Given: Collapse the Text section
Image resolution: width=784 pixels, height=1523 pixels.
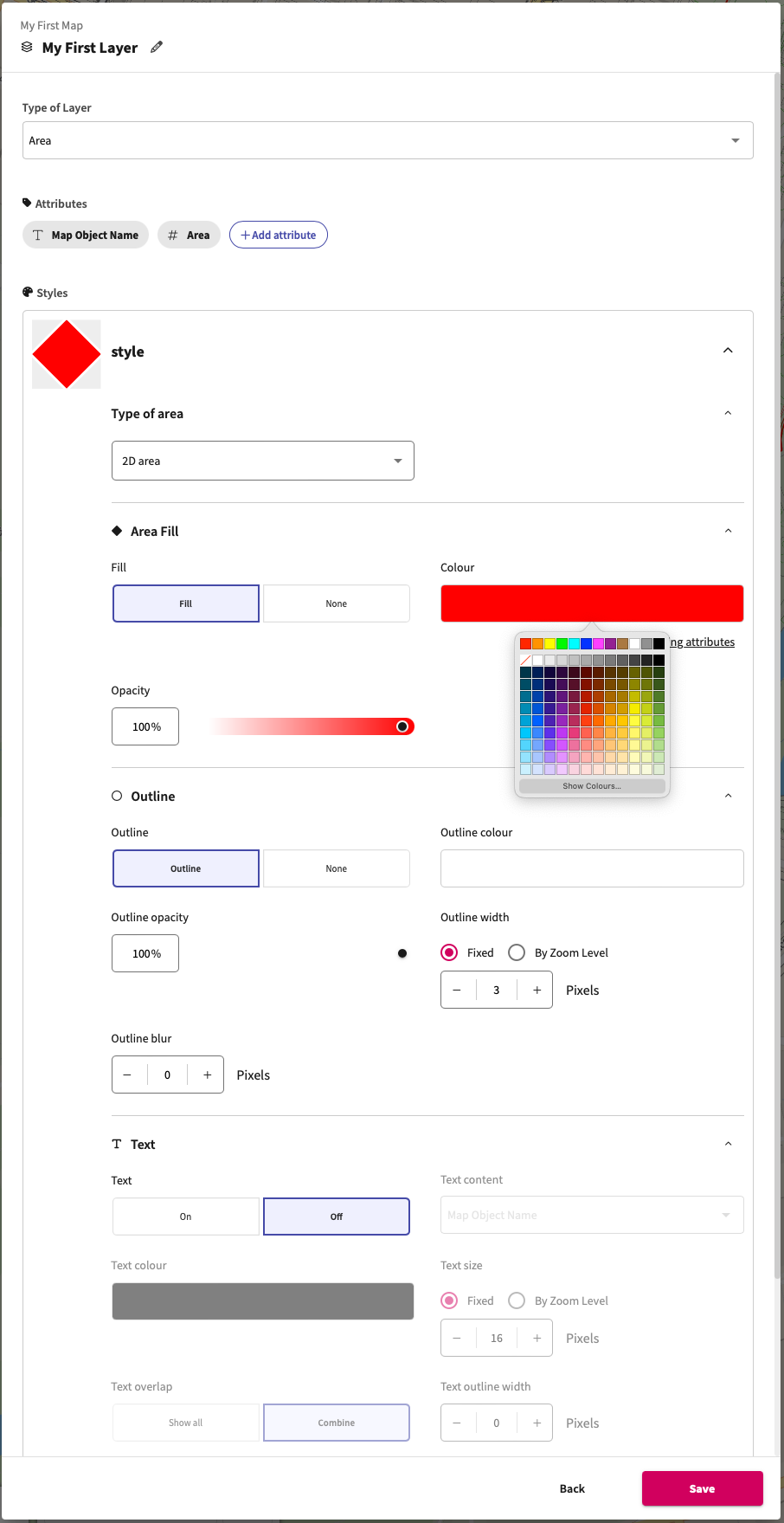Looking at the screenshot, I should tap(728, 1144).
